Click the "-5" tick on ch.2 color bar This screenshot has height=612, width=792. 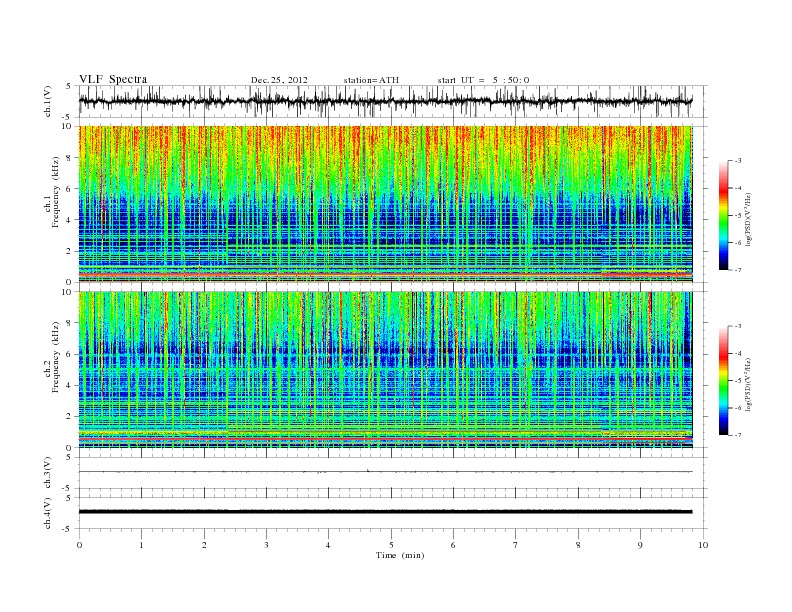[x=738, y=381]
